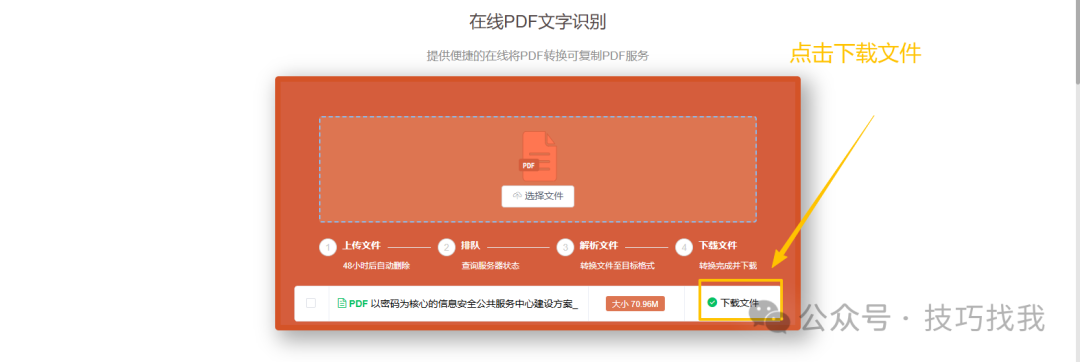Click the note 48小时后自动删除
This screenshot has height=362, width=1080.
[376, 266]
